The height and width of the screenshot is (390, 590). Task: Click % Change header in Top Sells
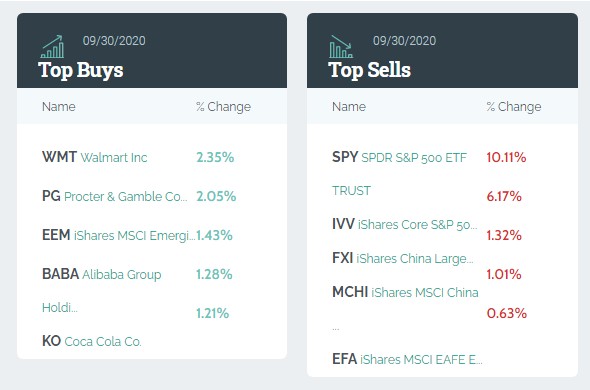coord(514,107)
